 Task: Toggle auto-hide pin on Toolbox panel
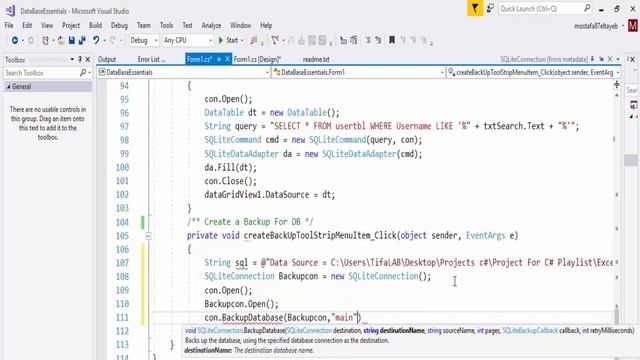point(80,60)
